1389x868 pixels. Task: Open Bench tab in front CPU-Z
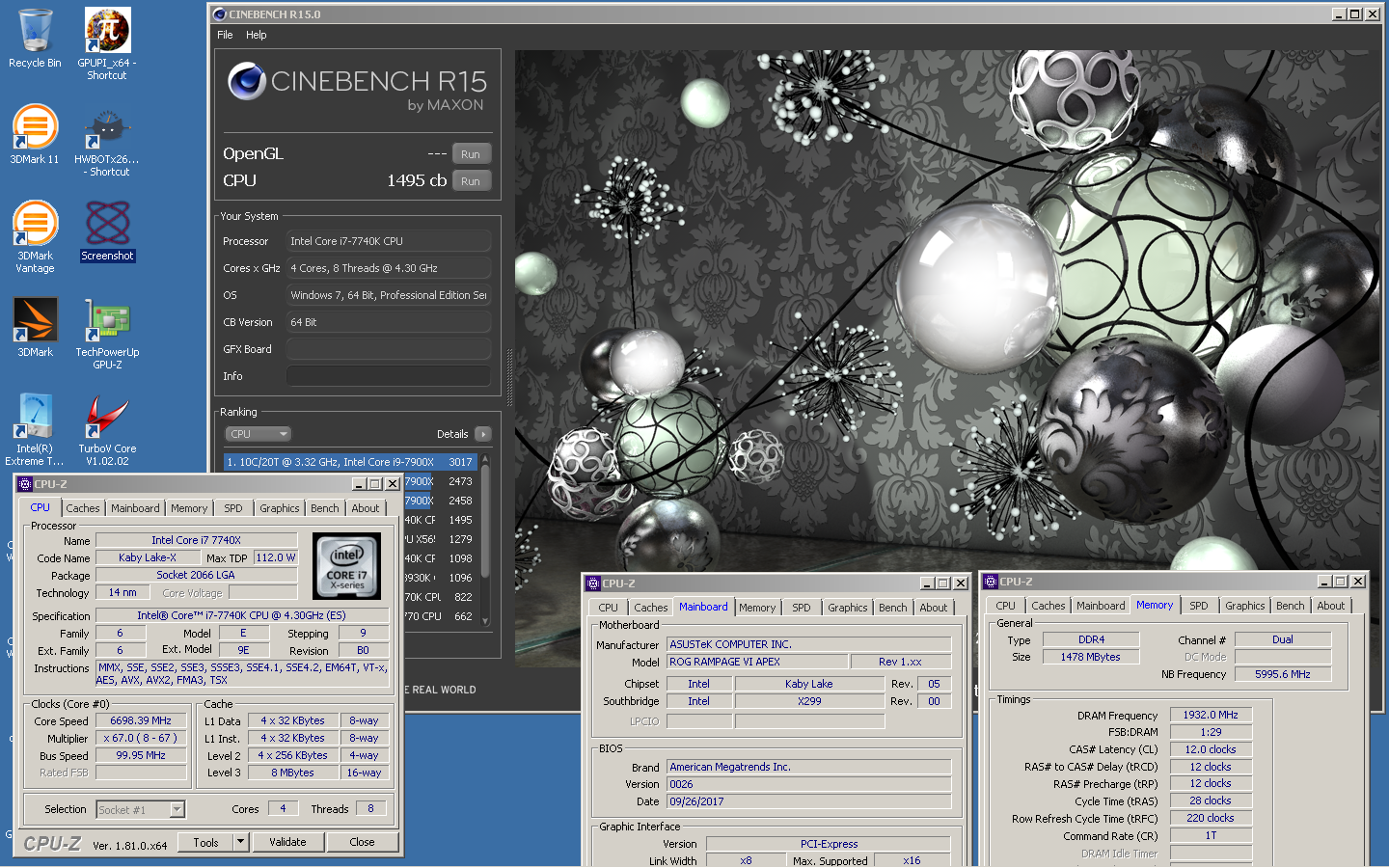coord(325,508)
